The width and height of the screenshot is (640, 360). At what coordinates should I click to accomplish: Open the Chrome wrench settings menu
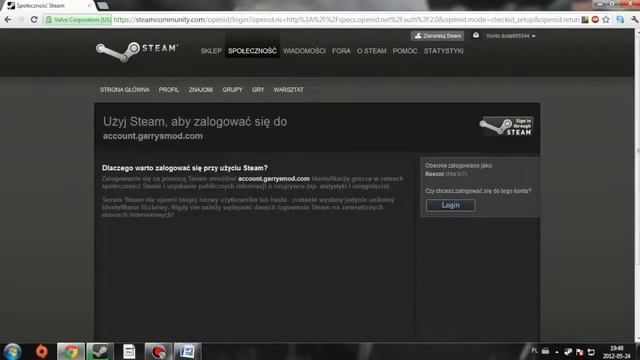[x=634, y=19]
